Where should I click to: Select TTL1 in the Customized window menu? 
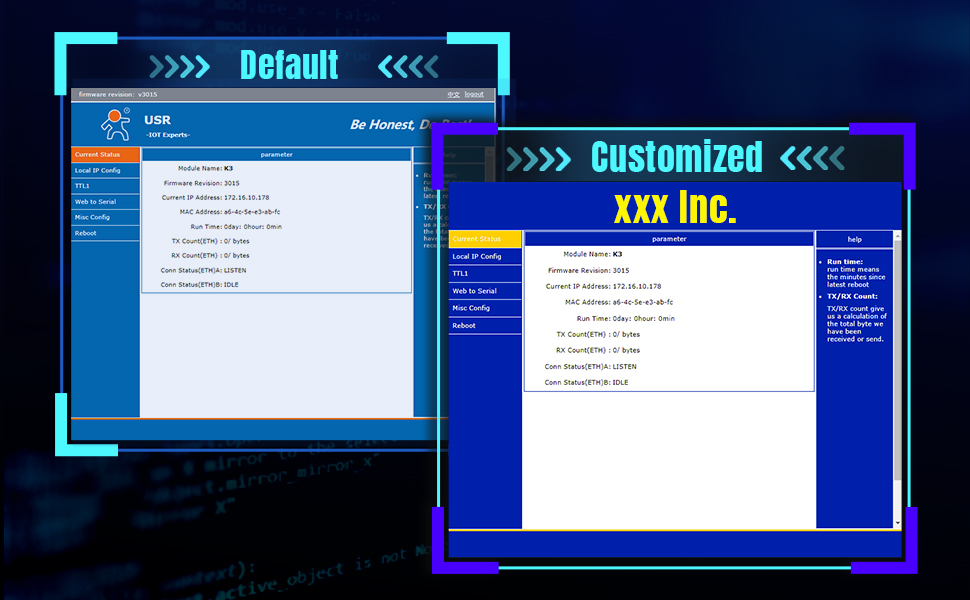485,273
